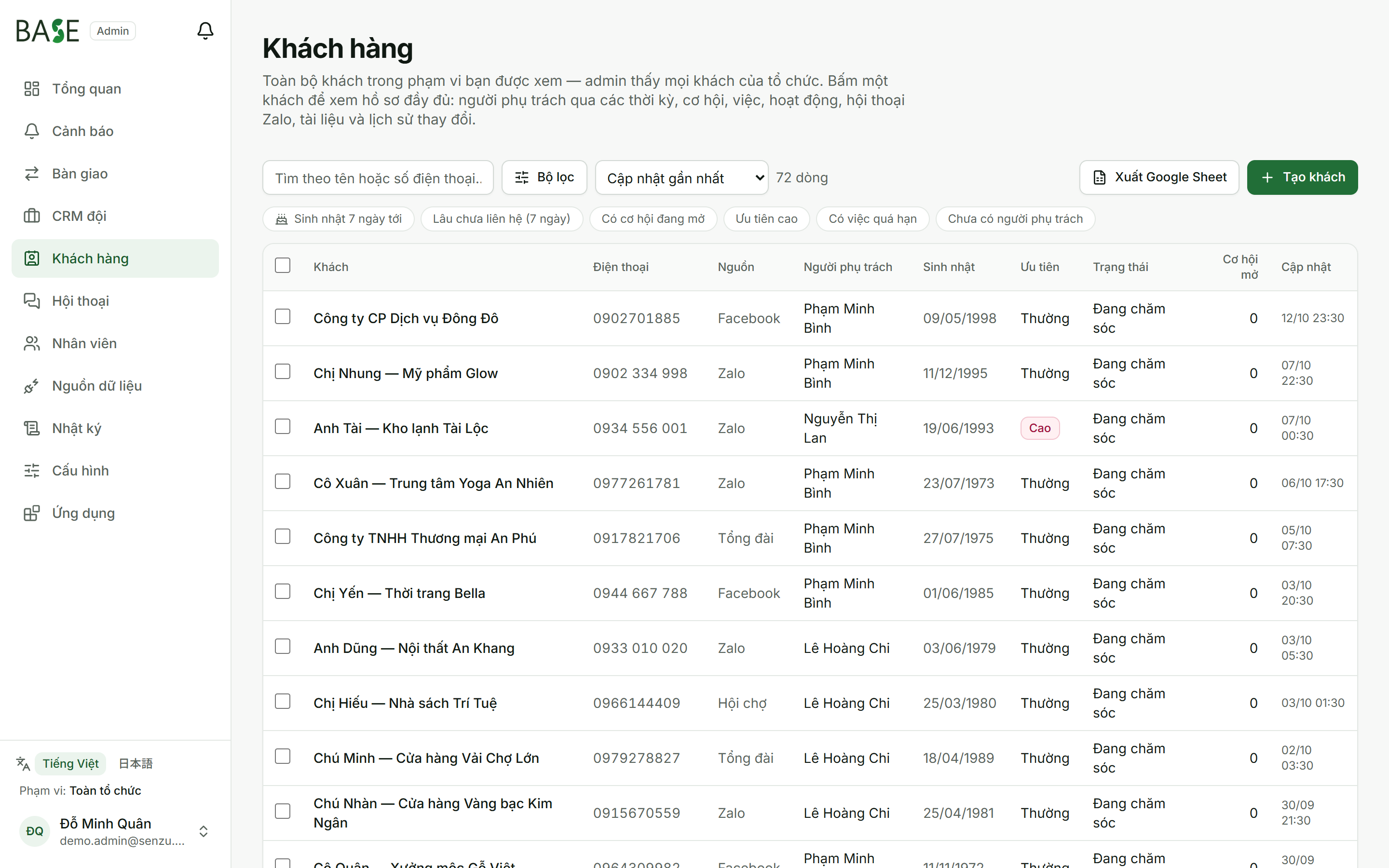Click Xuất Google Sheet button

[1159, 177]
